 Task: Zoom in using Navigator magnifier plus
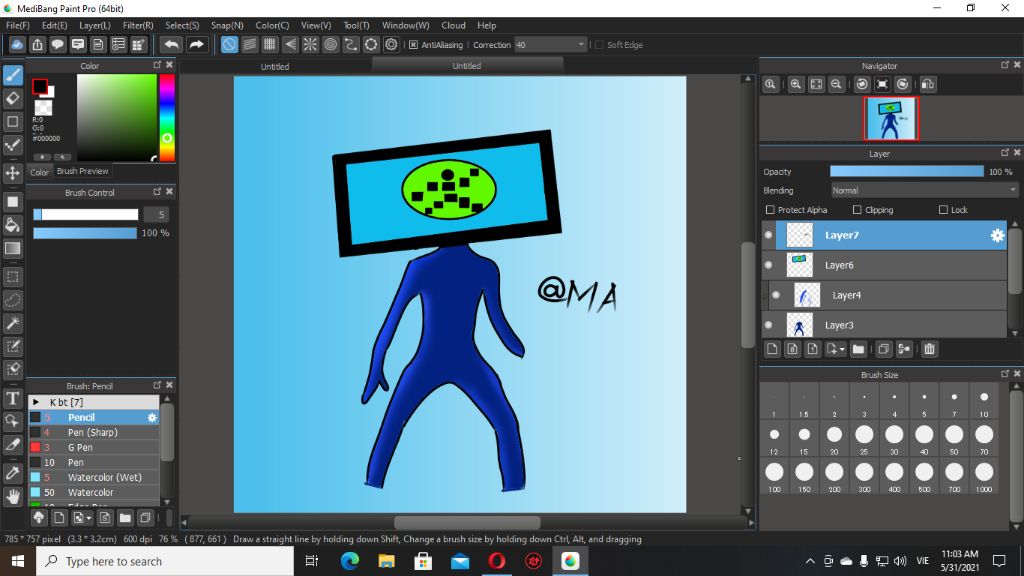(795, 84)
